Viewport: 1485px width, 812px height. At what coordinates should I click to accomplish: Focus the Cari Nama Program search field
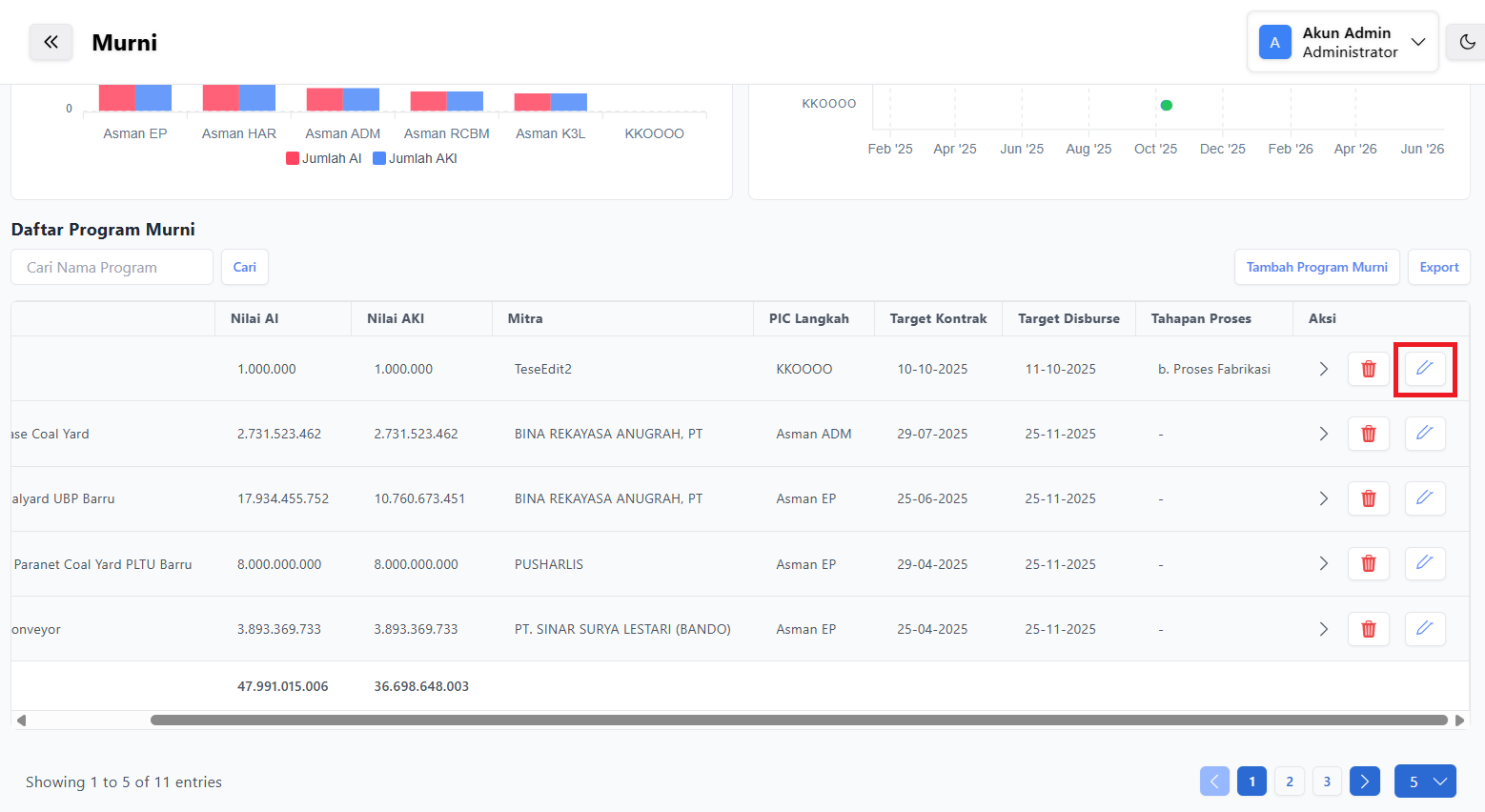(x=112, y=267)
